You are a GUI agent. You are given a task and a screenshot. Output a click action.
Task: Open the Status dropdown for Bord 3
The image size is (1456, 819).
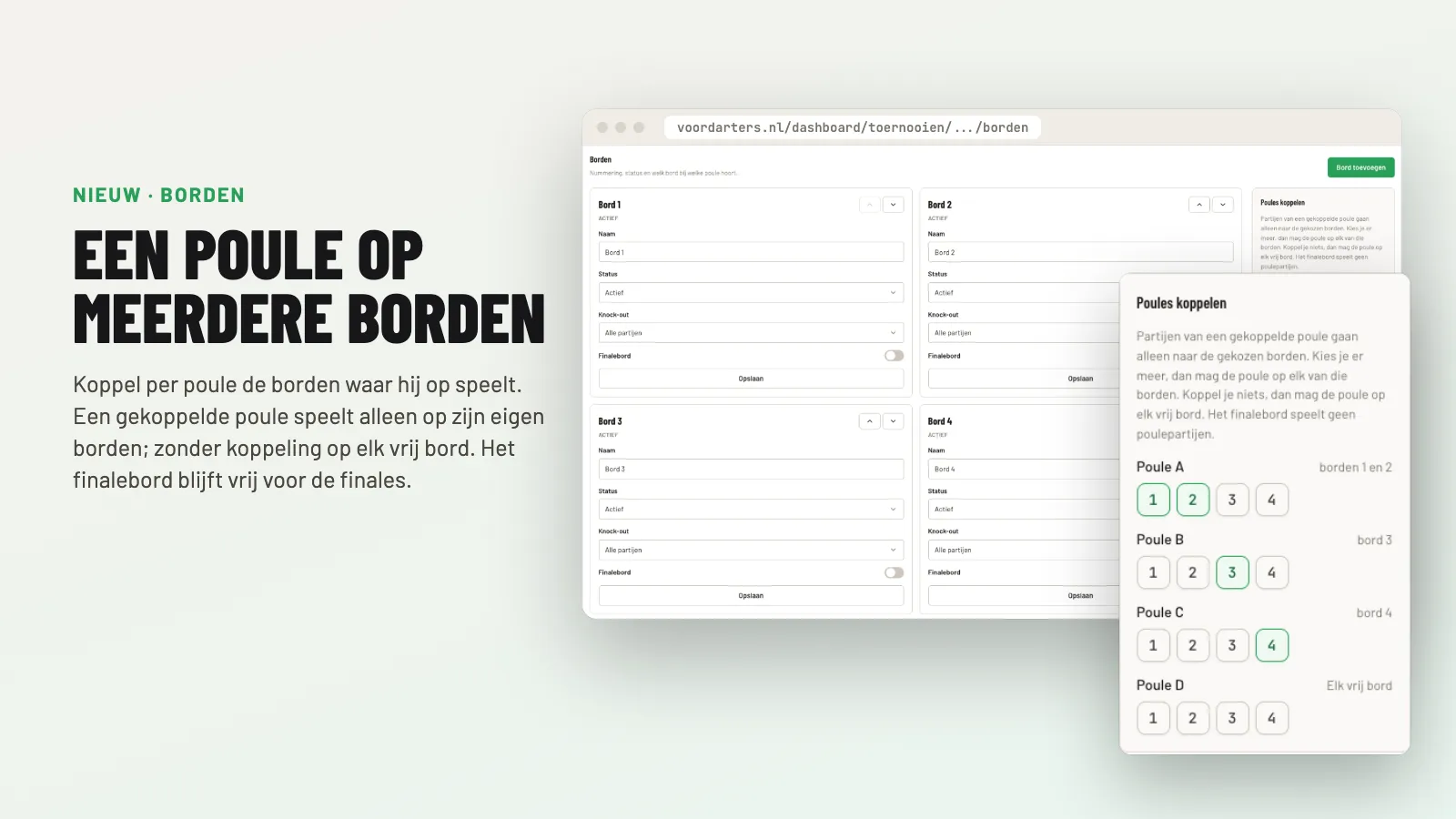[x=751, y=510]
